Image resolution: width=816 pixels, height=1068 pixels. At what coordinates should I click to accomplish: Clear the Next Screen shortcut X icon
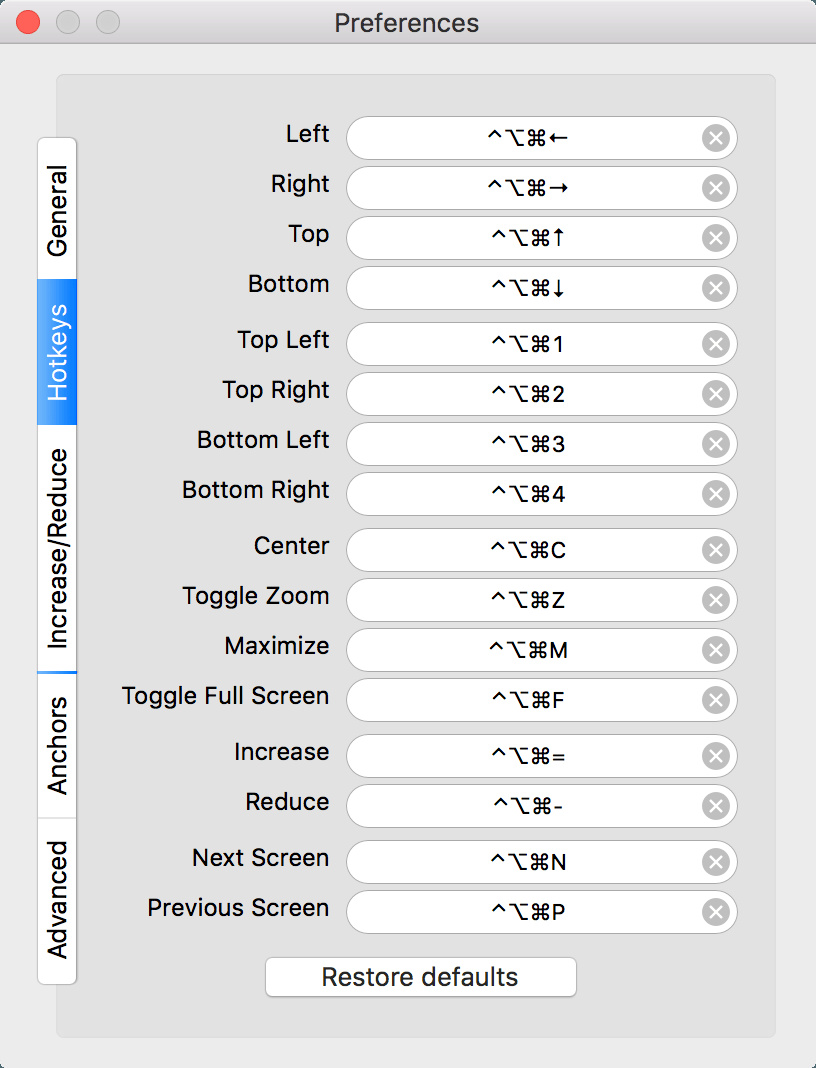click(x=715, y=862)
